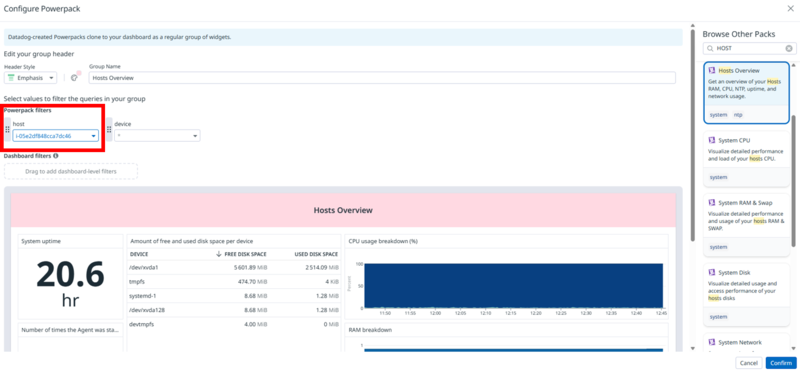Open the device filter value dropdown

tap(157, 136)
